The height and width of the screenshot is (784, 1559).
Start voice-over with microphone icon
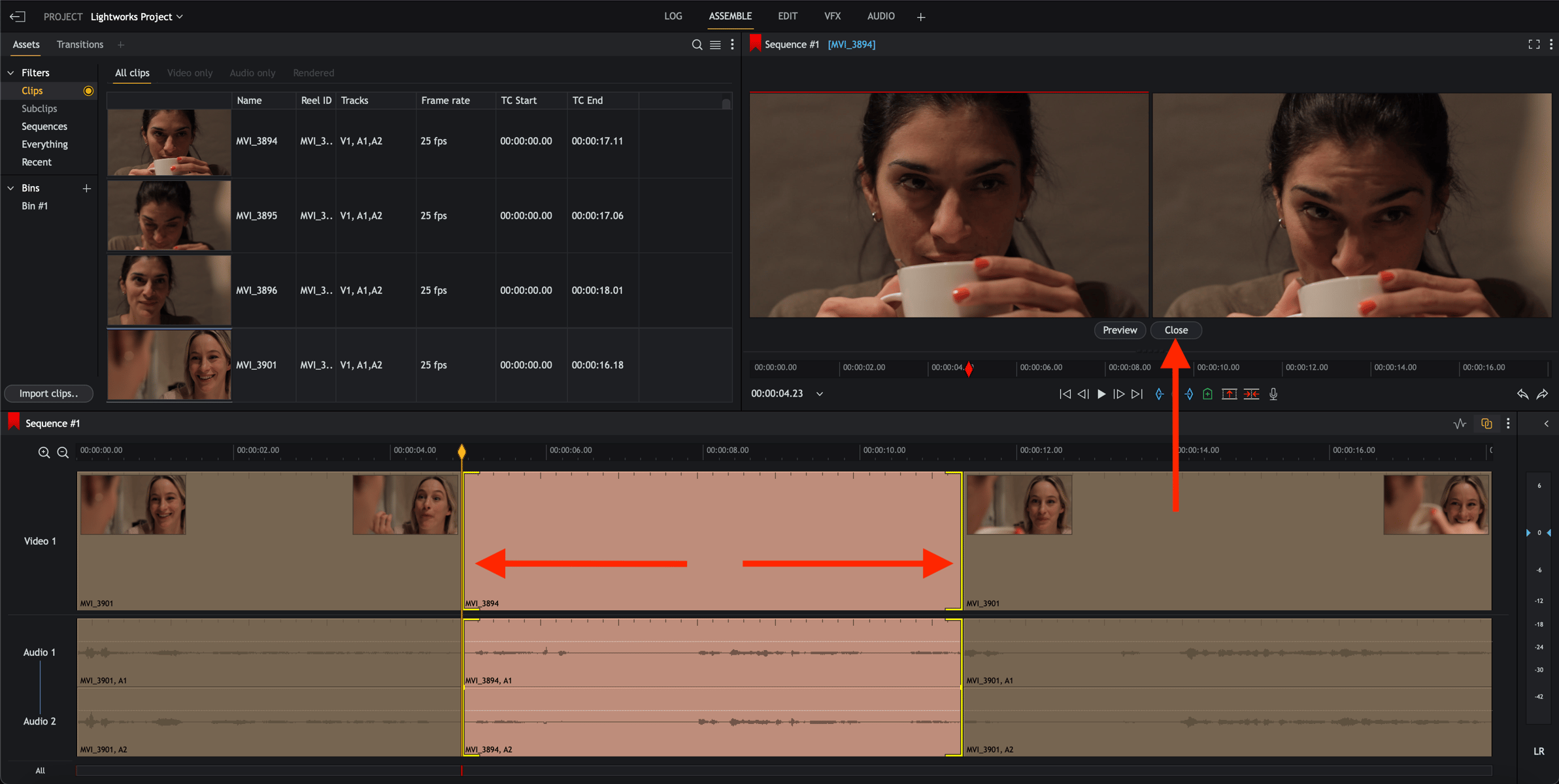click(1273, 394)
